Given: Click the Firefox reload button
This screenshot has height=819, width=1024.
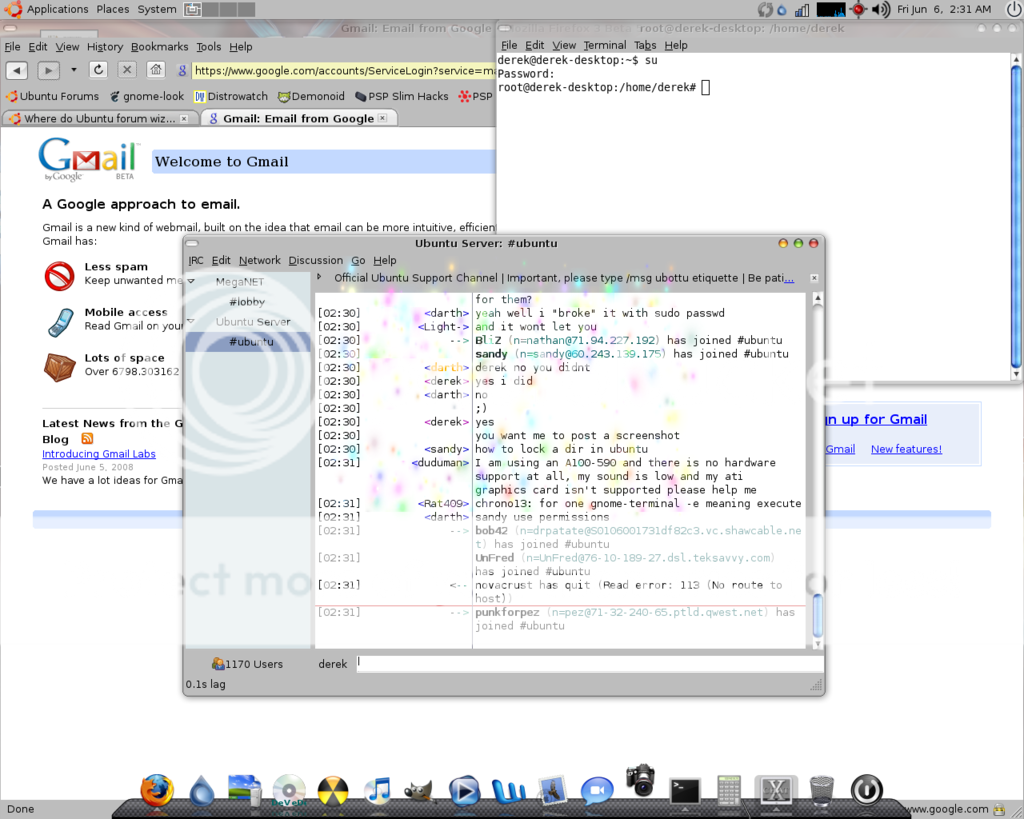Looking at the screenshot, I should [x=98, y=70].
